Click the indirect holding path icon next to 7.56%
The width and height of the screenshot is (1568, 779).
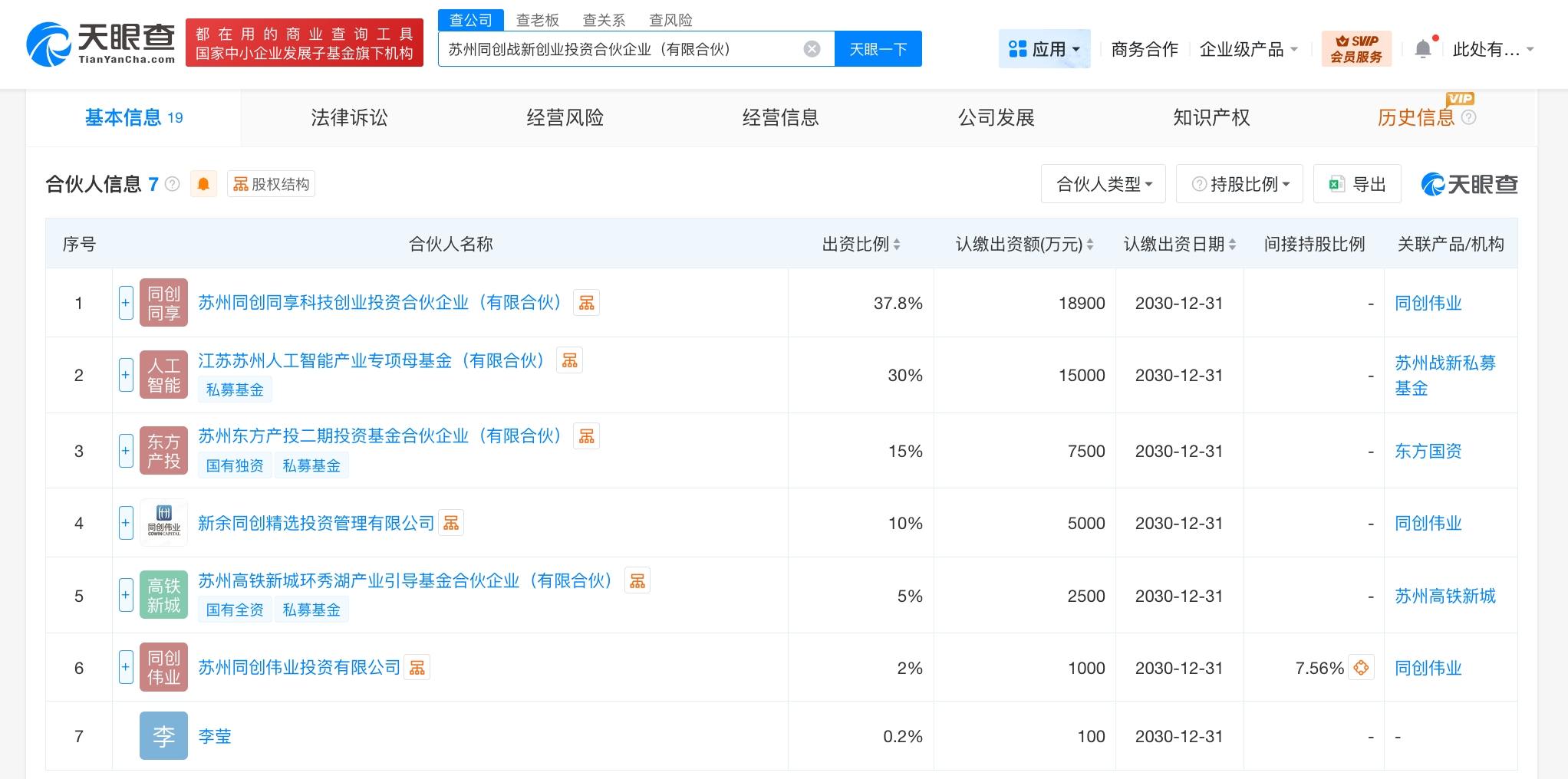click(x=1361, y=667)
